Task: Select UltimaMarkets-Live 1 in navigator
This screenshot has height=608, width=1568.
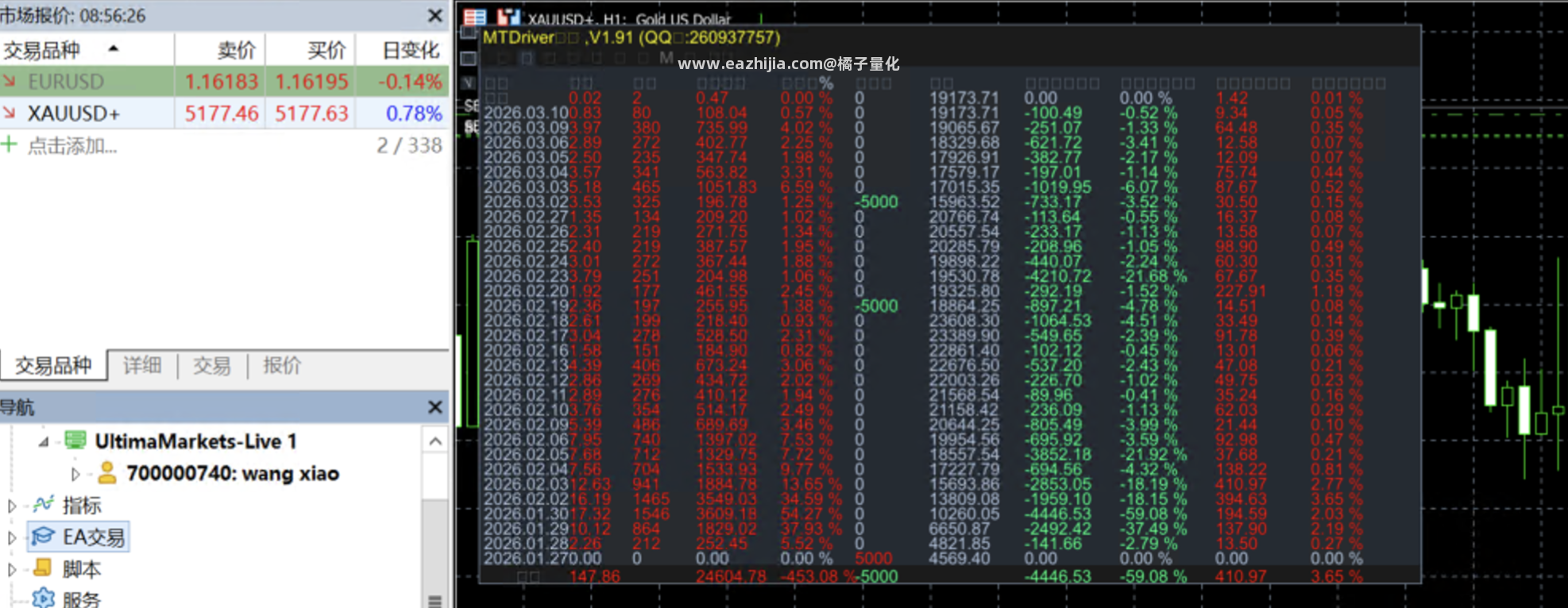Action: pyautogui.click(x=195, y=441)
